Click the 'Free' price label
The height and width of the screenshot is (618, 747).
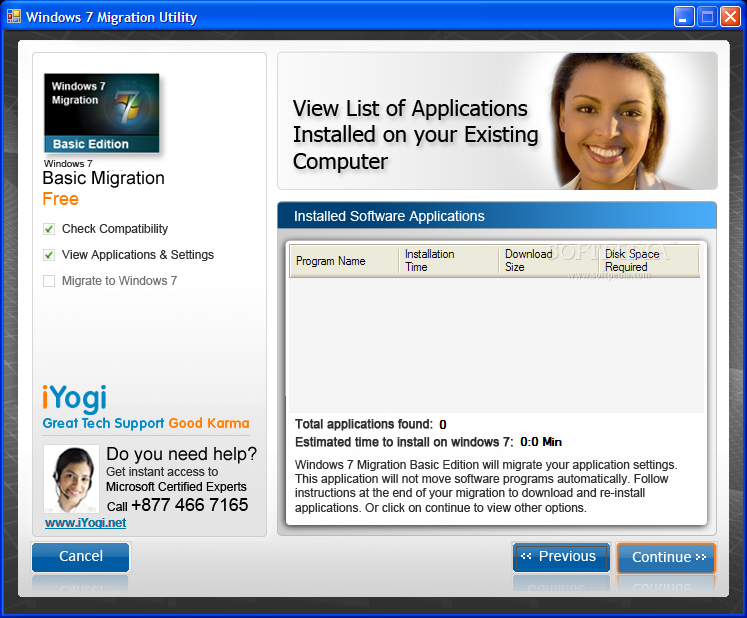point(61,199)
